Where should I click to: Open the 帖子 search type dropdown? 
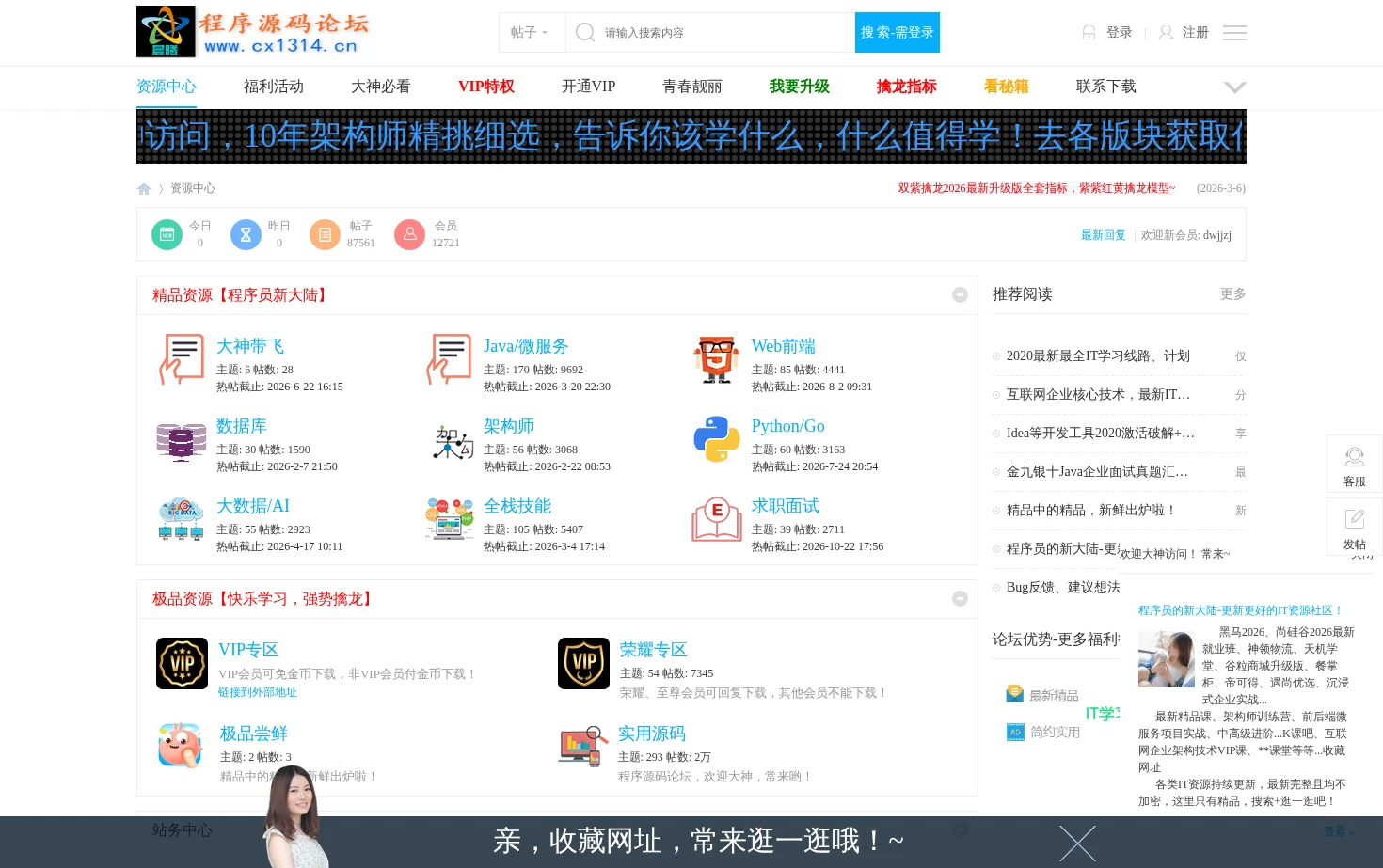pos(532,33)
